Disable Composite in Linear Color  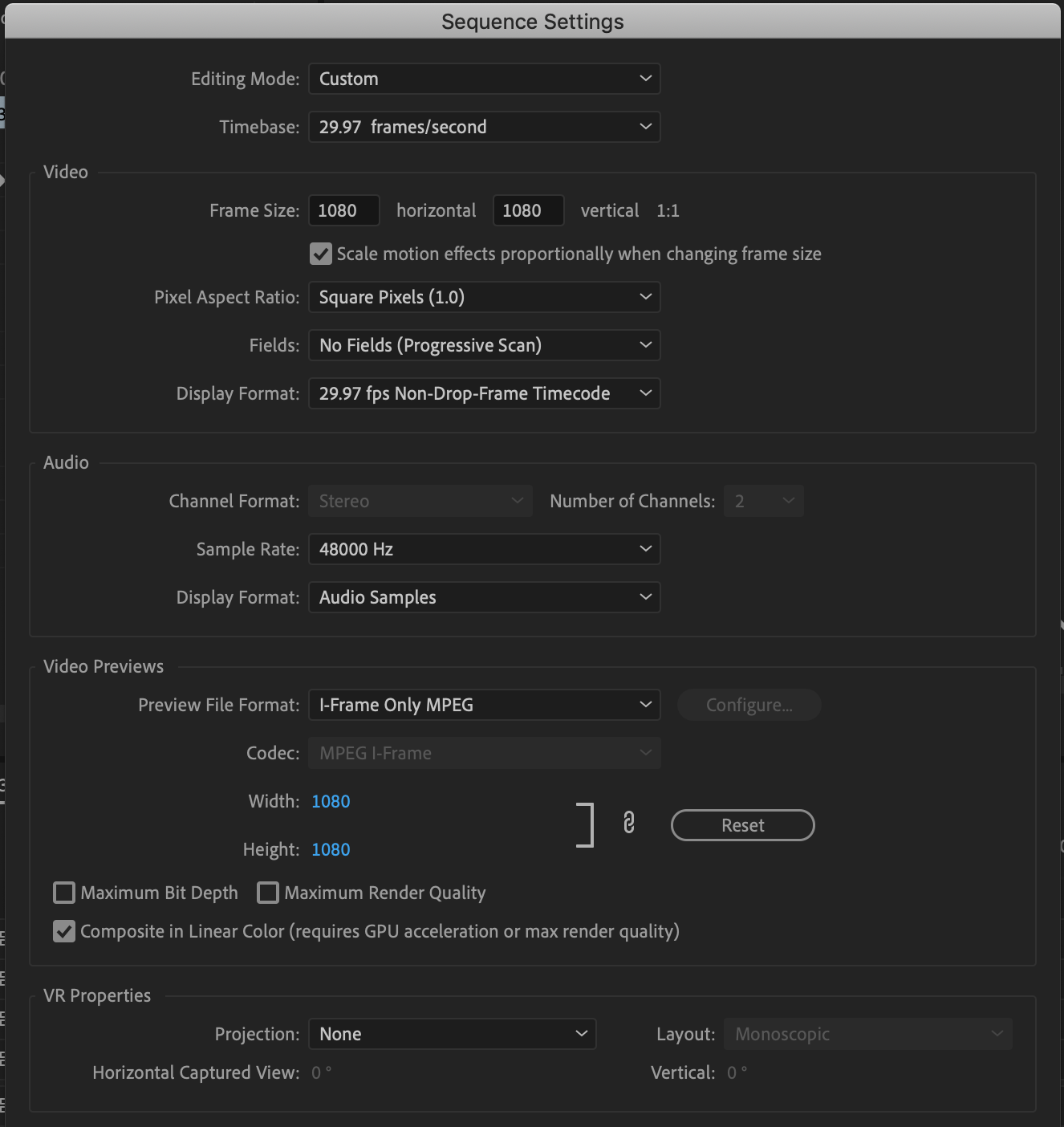click(x=64, y=931)
